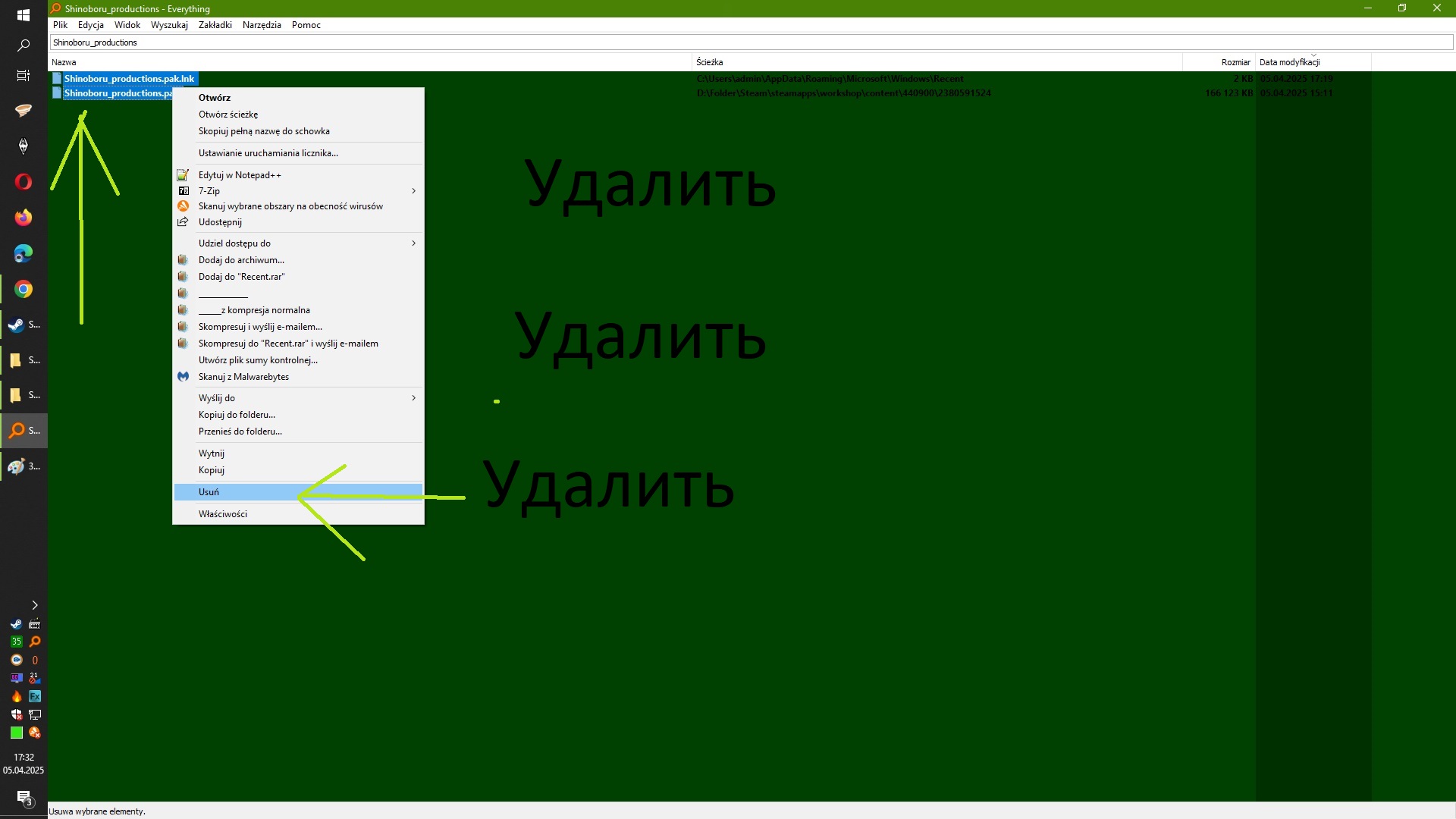This screenshot has width=1456, height=819.
Task: Click Właściwości in context menu
Action: (x=223, y=514)
